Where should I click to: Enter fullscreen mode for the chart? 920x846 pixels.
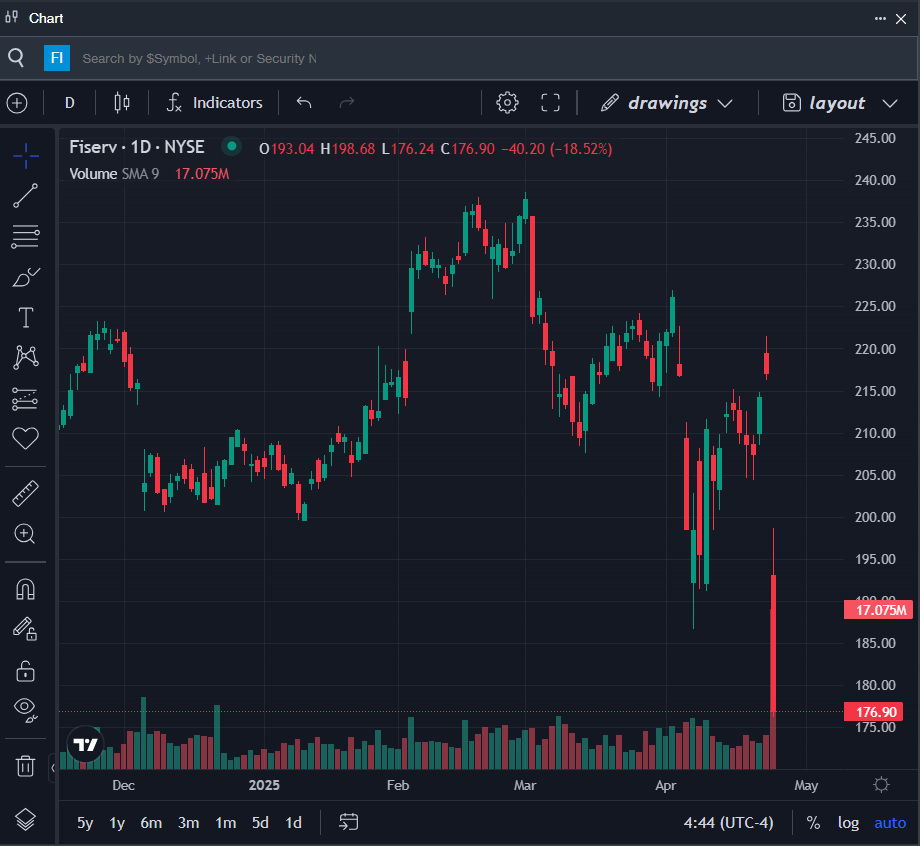550,103
